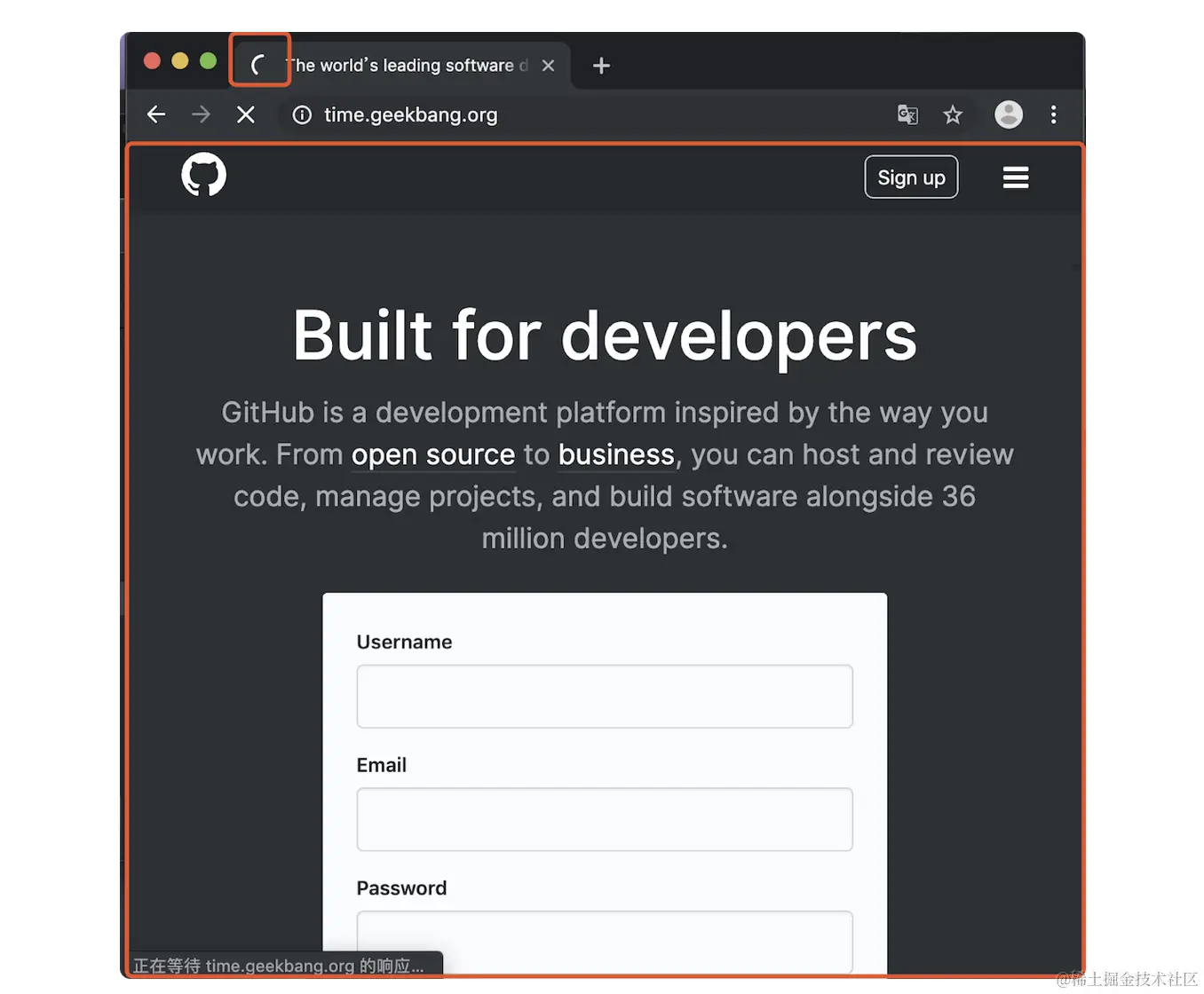Click the GitHub Octocat logo
This screenshot has width=1204, height=994.
[x=204, y=175]
